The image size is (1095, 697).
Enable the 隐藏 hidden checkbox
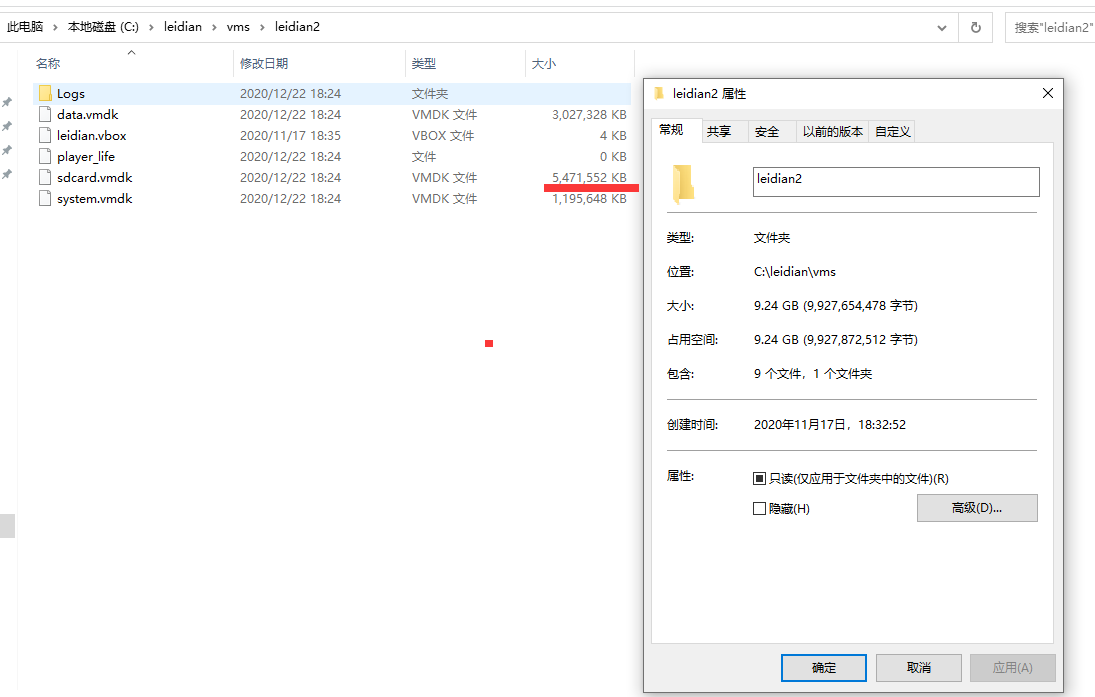759,509
